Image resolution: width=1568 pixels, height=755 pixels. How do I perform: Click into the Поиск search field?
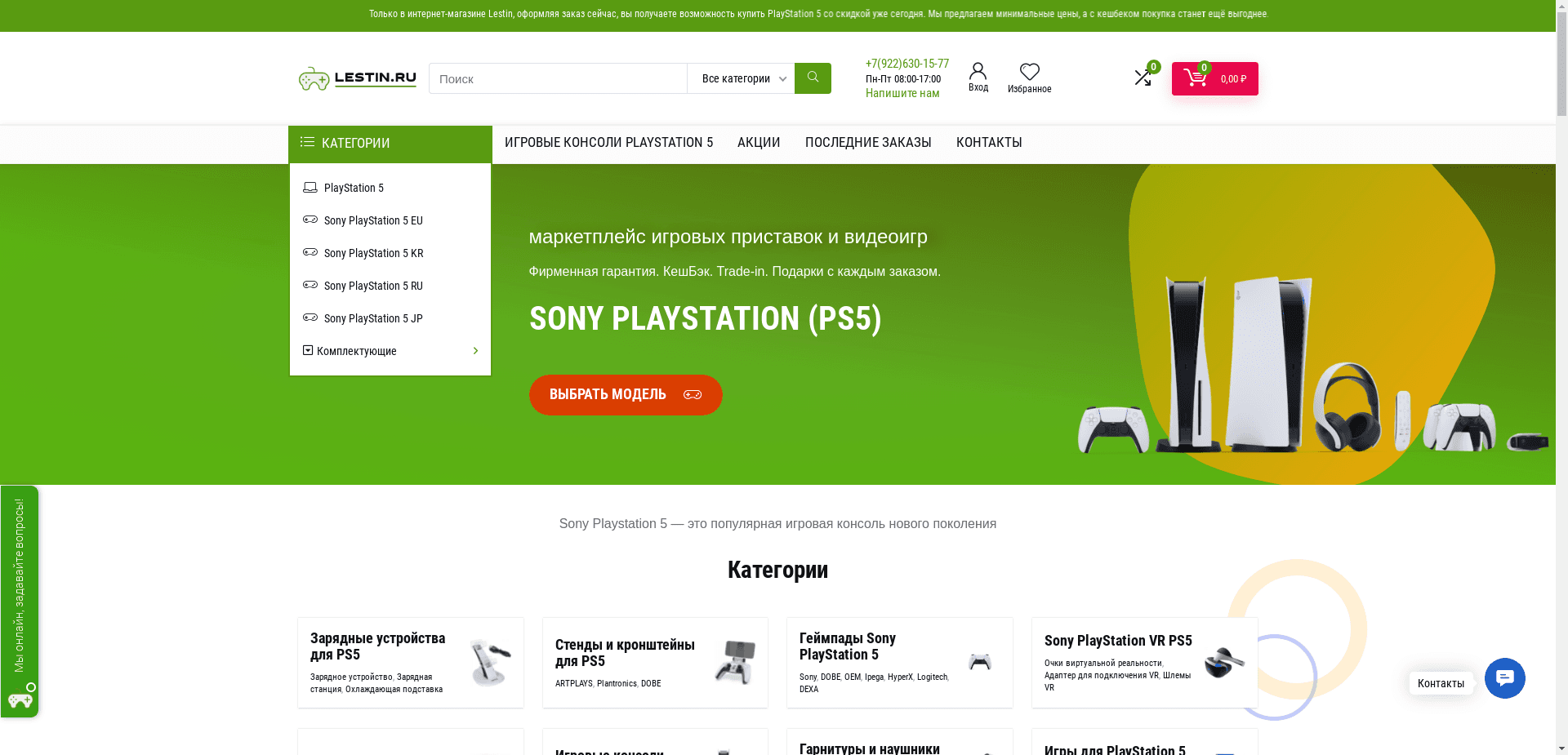point(558,78)
